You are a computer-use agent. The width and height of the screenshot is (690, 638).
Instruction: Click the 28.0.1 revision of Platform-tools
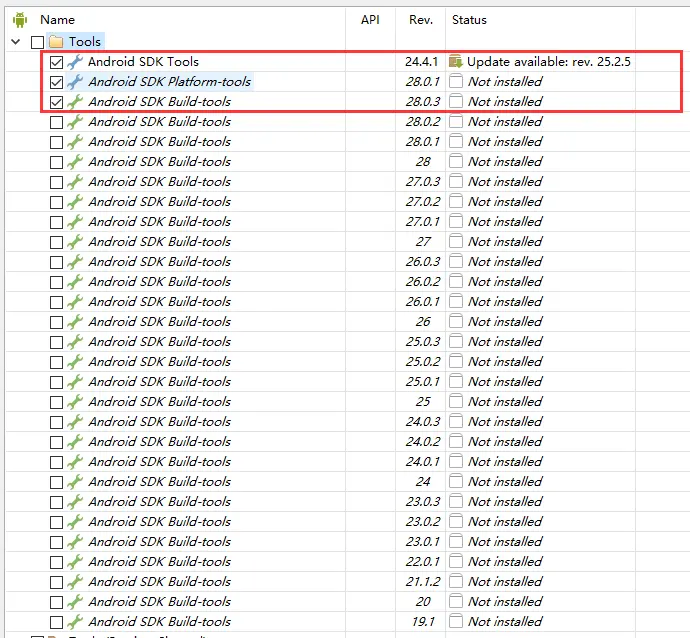pos(422,82)
